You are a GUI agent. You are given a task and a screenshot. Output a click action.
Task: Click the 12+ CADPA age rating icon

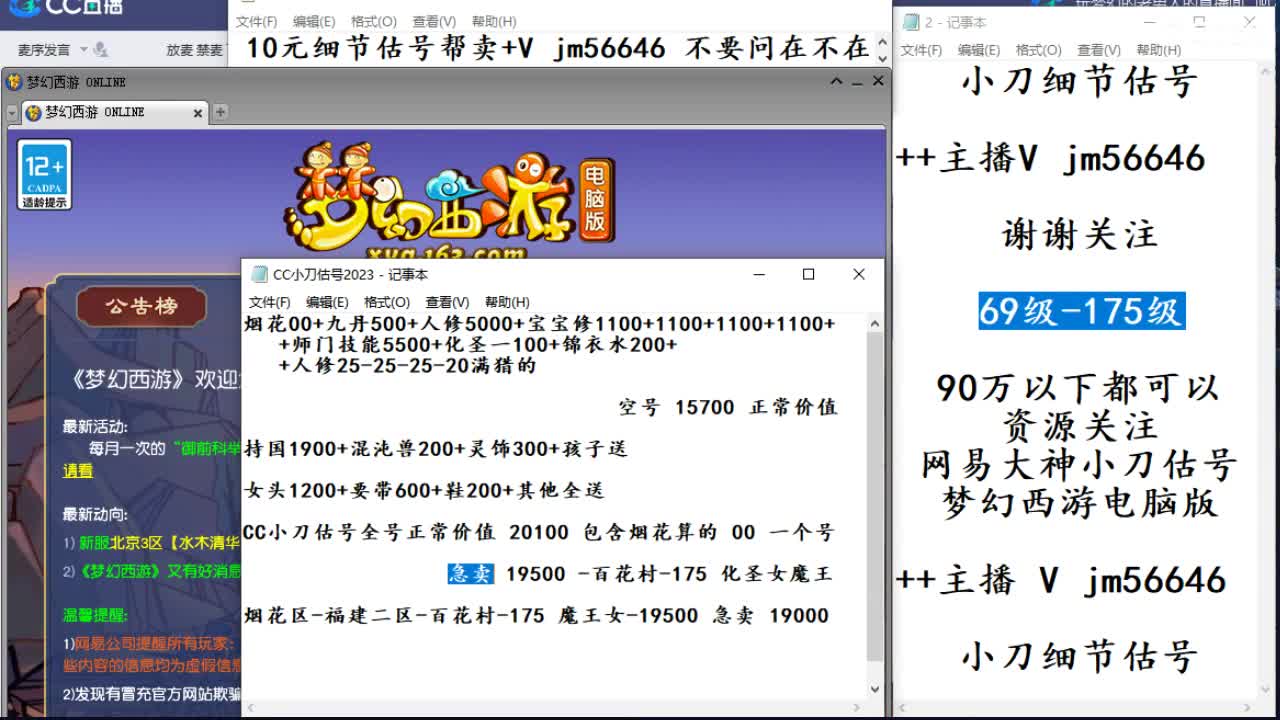click(x=45, y=174)
